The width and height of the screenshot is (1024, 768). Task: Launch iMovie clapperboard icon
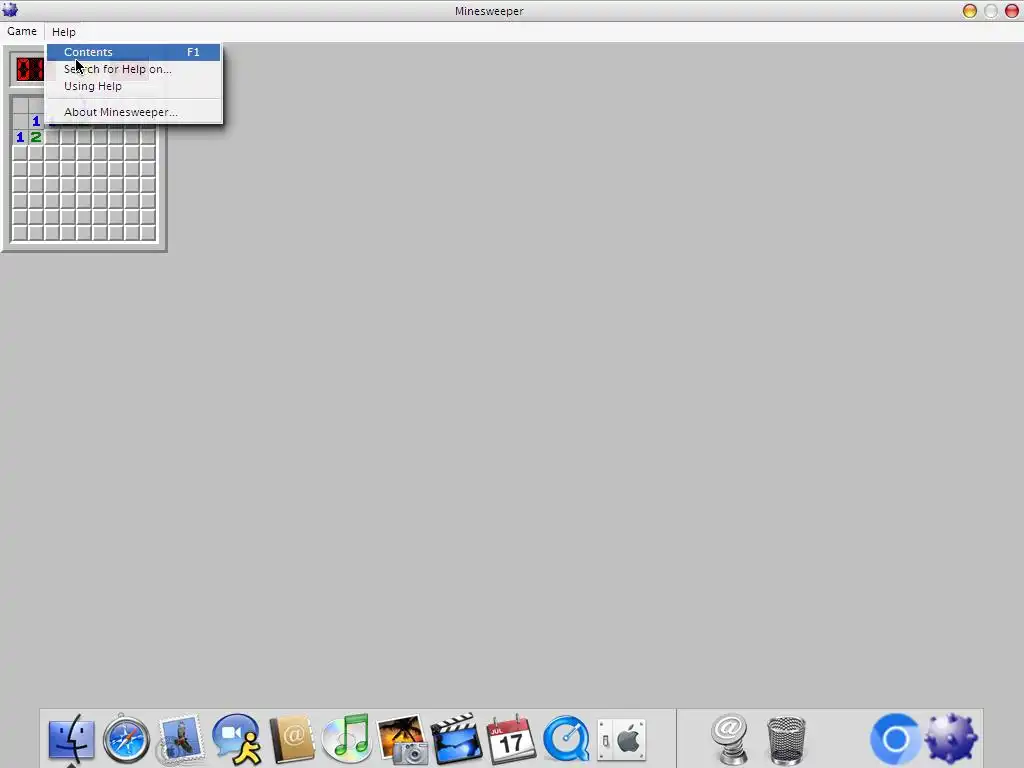456,739
